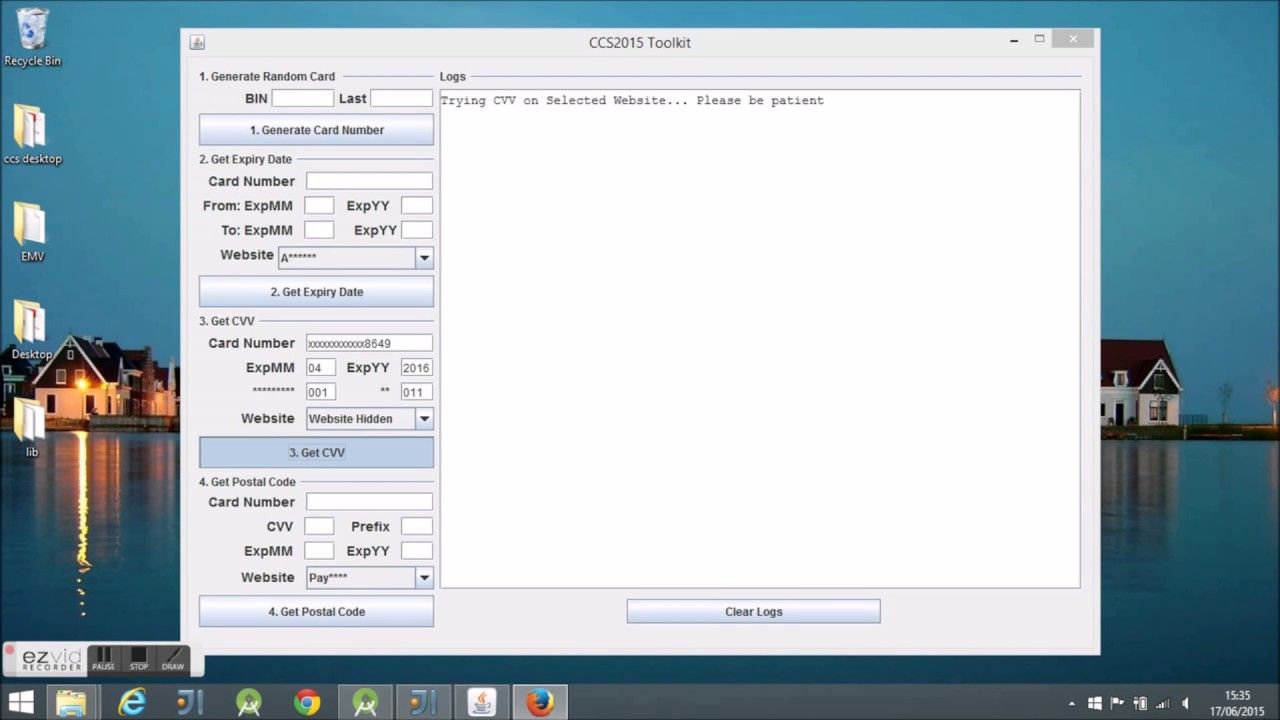Expand the Pay**** website dropdown
Viewport: 1280px width, 720px height.
tap(424, 578)
